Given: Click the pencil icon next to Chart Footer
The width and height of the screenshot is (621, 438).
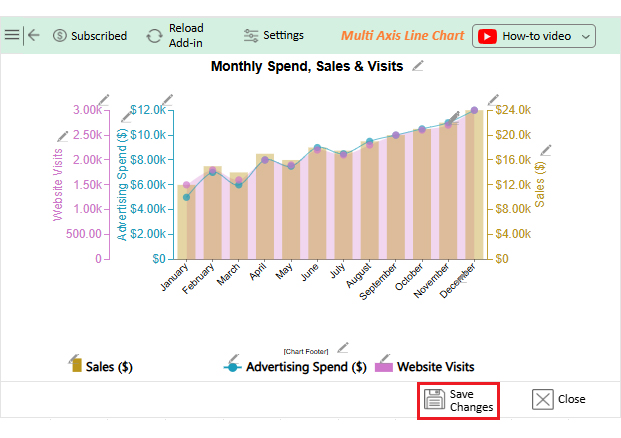Looking at the screenshot, I should 342,348.
